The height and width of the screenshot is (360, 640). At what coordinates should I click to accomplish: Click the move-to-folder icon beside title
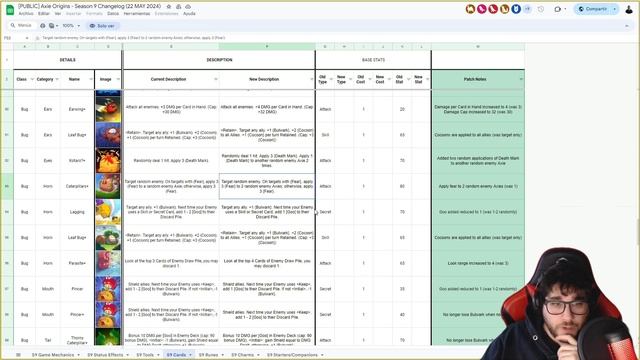coord(178,7)
